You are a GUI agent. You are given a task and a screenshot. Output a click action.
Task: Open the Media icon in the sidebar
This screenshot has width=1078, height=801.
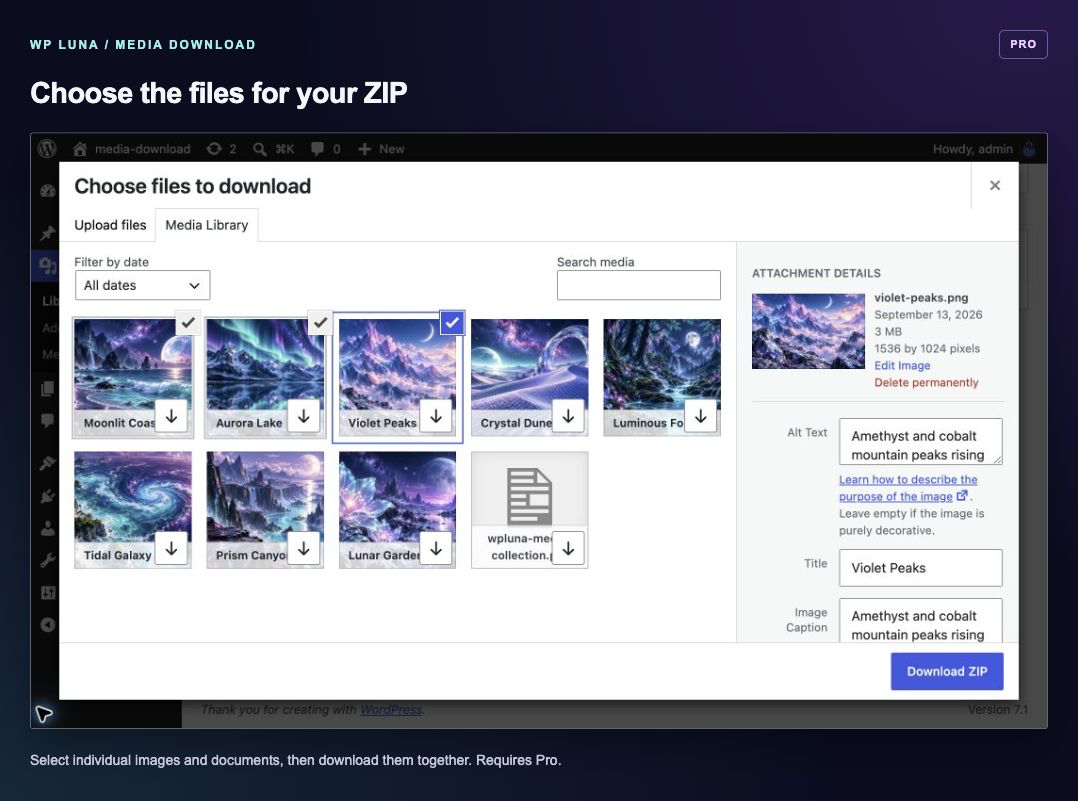click(x=47, y=265)
